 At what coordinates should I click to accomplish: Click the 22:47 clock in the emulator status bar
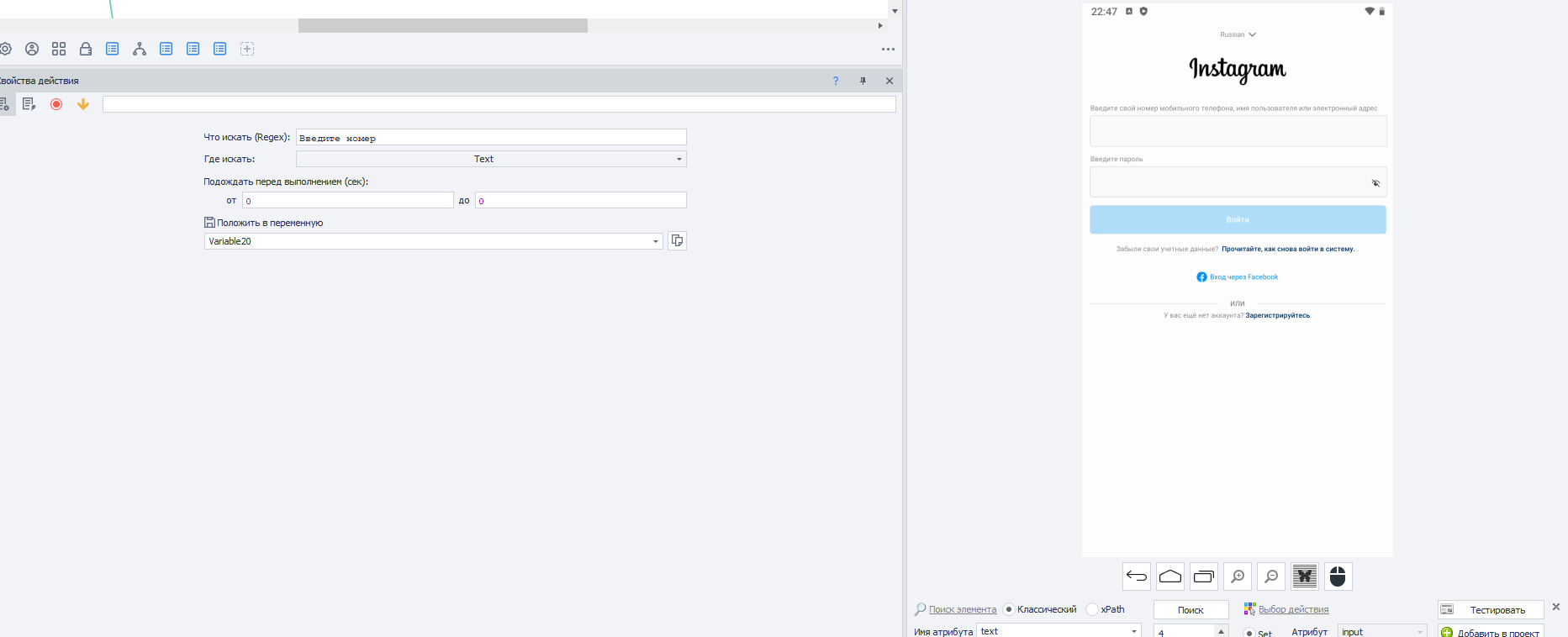(x=1104, y=12)
